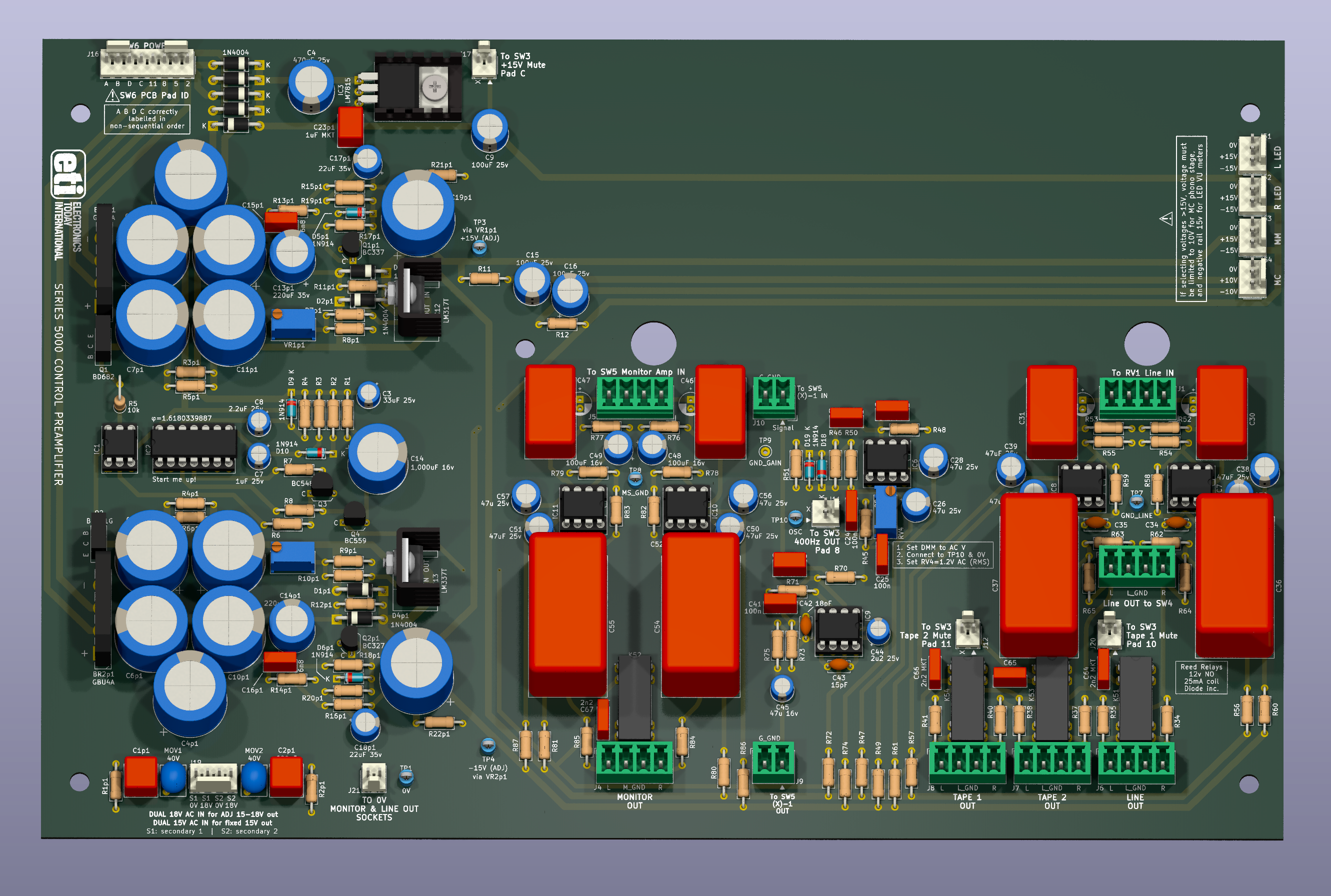This screenshot has height=896, width=1331.
Task: Click the "SW6 PCB Pad ID" silkscreen label
Action: [x=153, y=95]
